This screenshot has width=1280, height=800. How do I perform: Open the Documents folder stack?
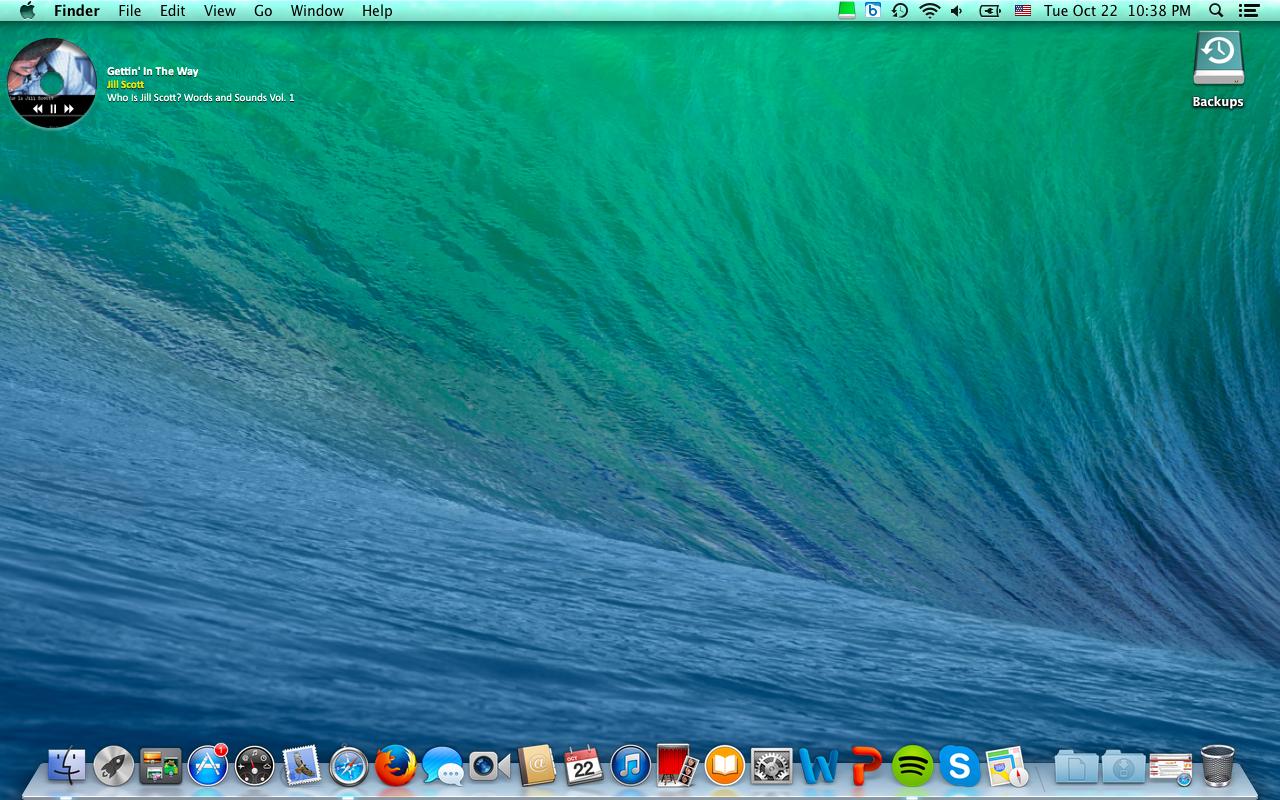click(x=1076, y=767)
